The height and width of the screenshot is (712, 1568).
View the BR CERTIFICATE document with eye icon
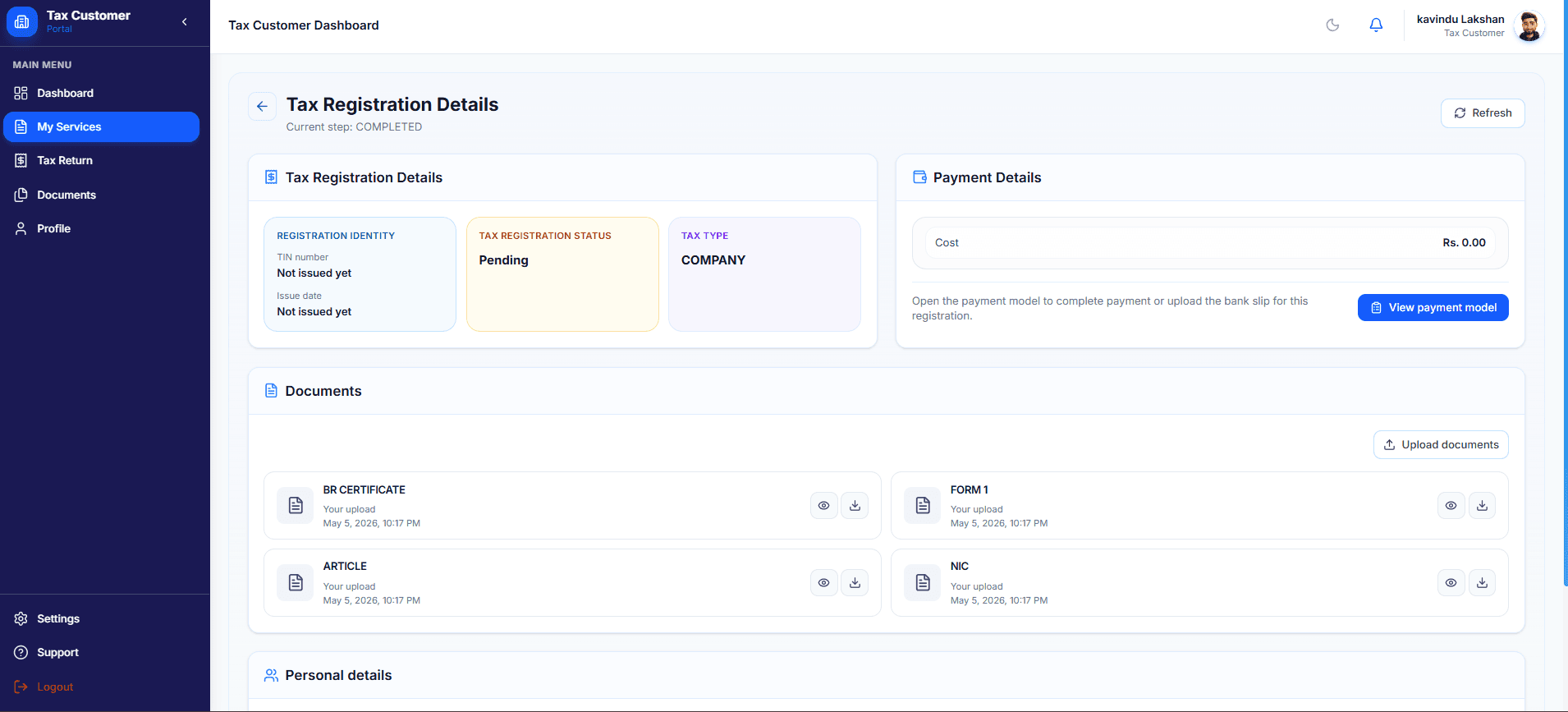point(823,506)
